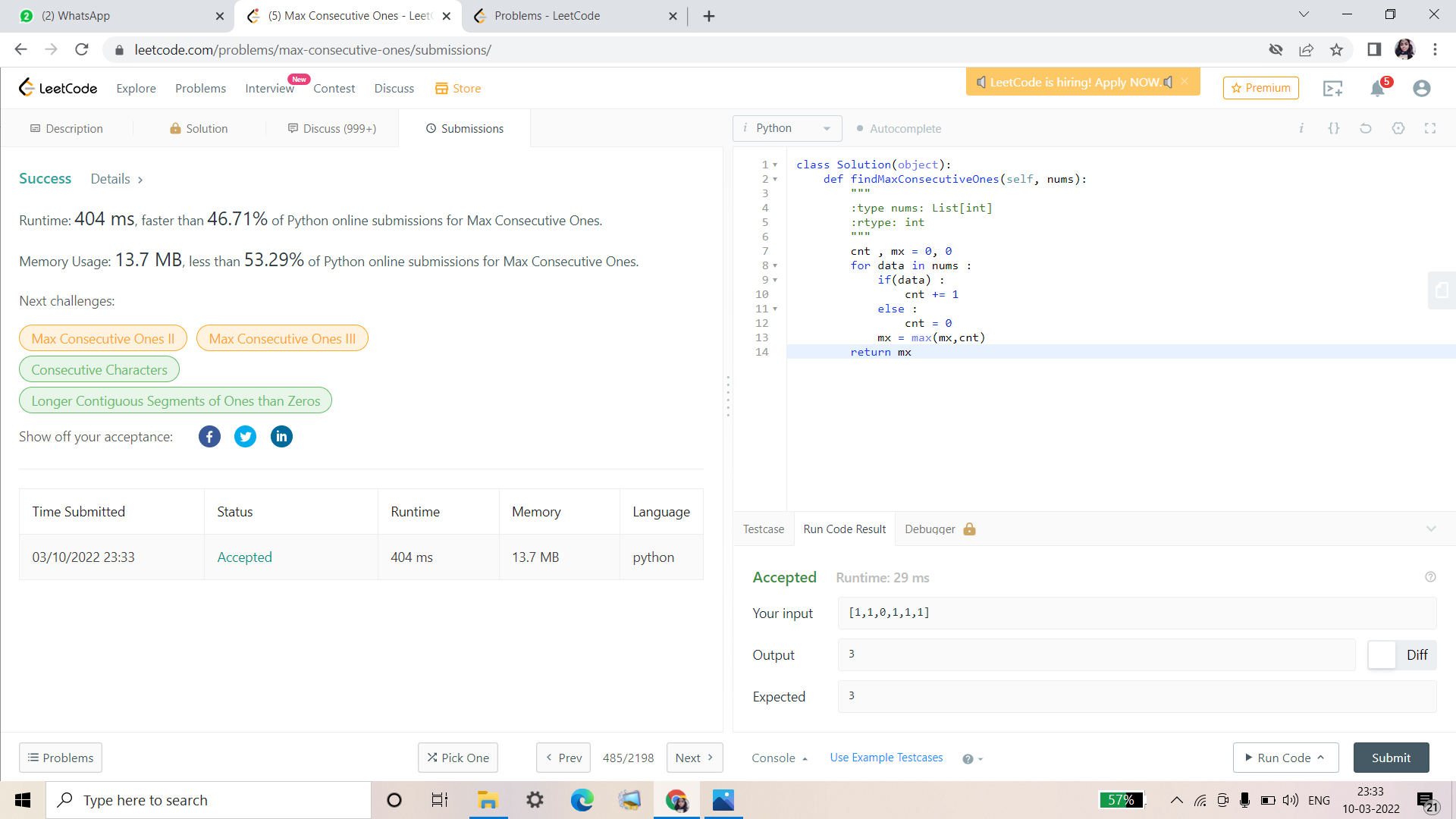Click the Submit button
Image resolution: width=1456 pixels, height=819 pixels.
(x=1391, y=757)
